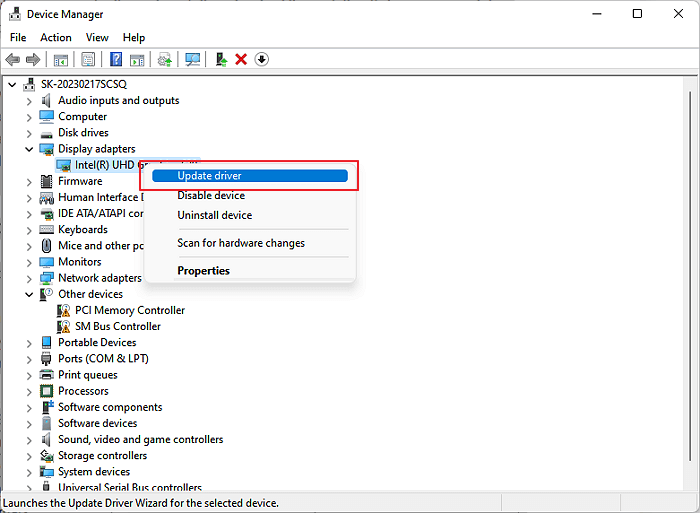Click the red X Uninstall device icon

(241, 59)
